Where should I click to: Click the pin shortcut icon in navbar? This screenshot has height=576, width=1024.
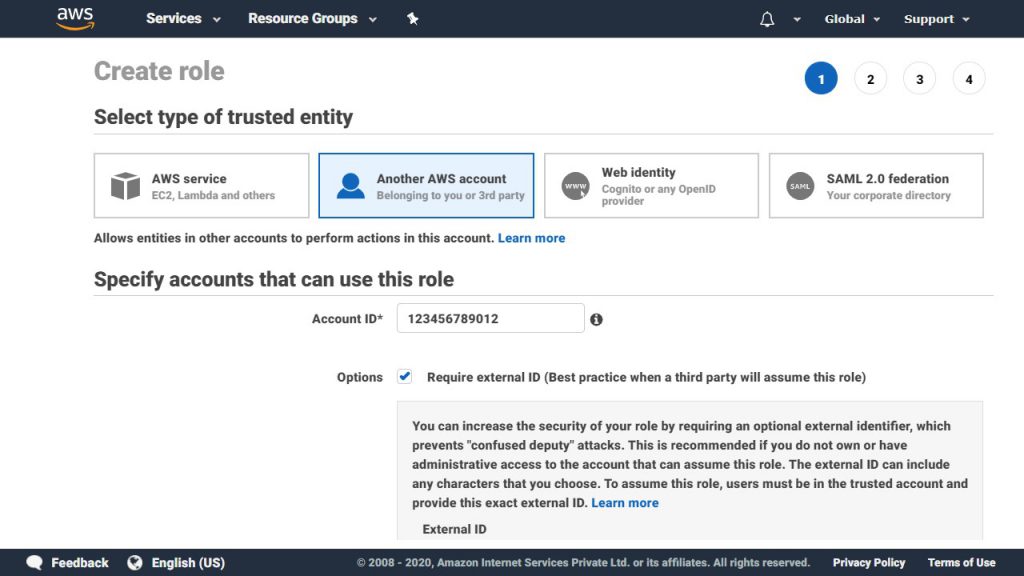tap(413, 19)
